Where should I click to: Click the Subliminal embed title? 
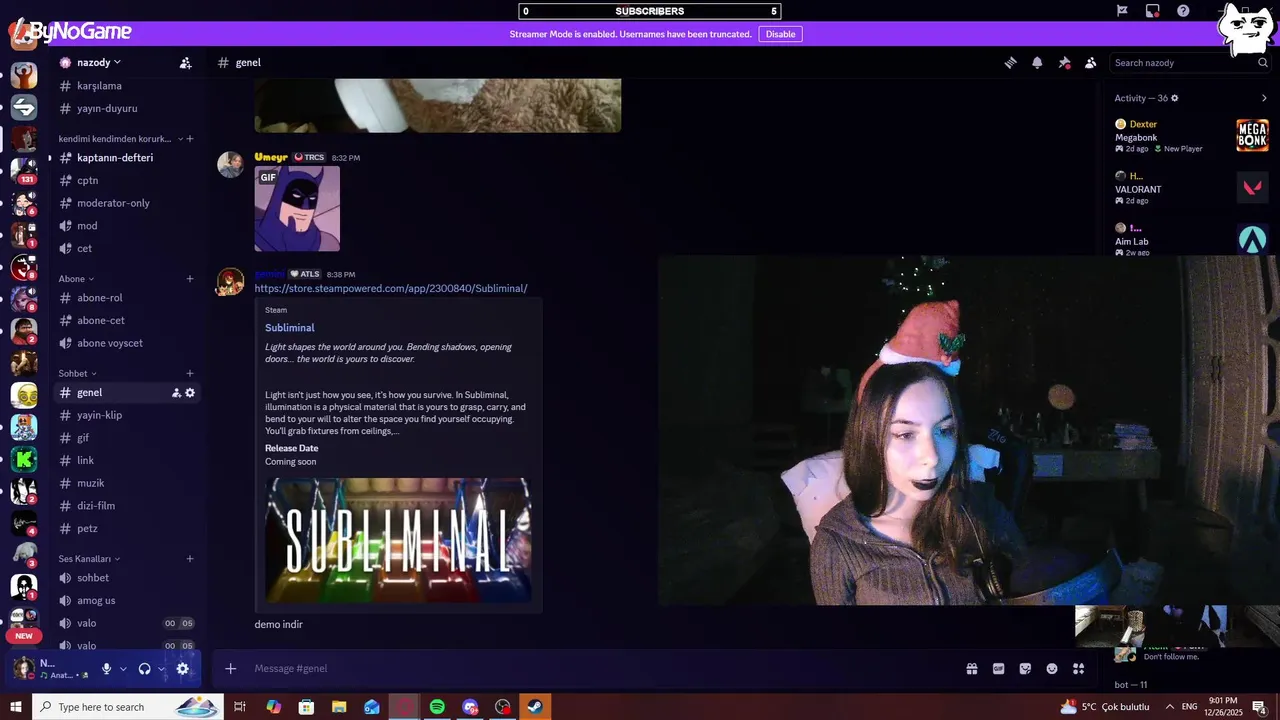[x=289, y=328]
